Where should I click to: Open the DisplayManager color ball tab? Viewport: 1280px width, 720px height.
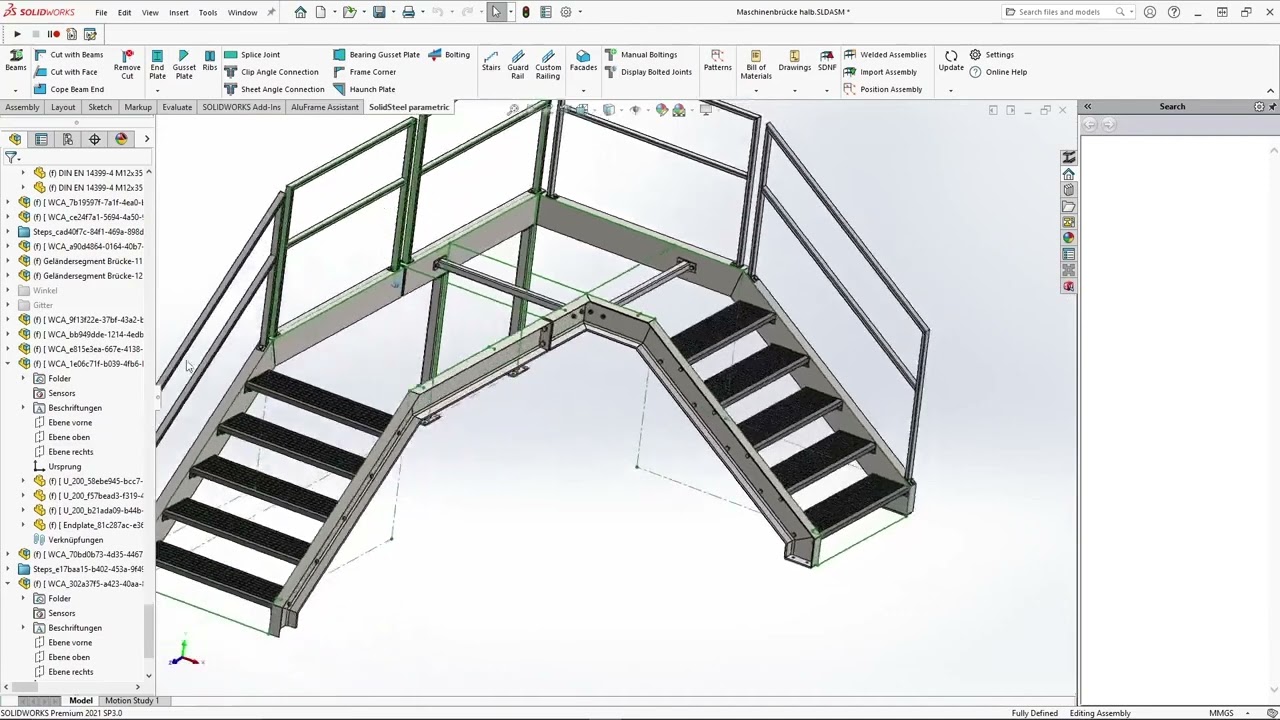click(121, 139)
